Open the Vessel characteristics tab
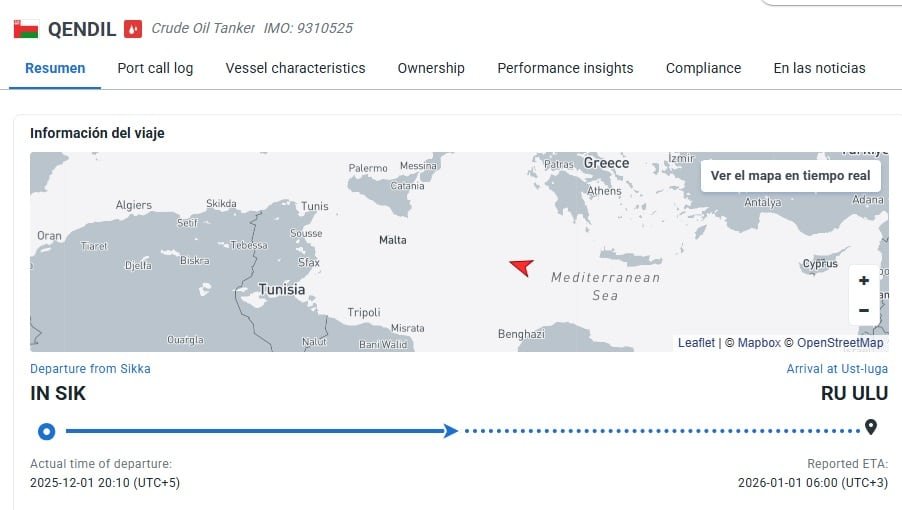The width and height of the screenshot is (902, 510). (295, 68)
